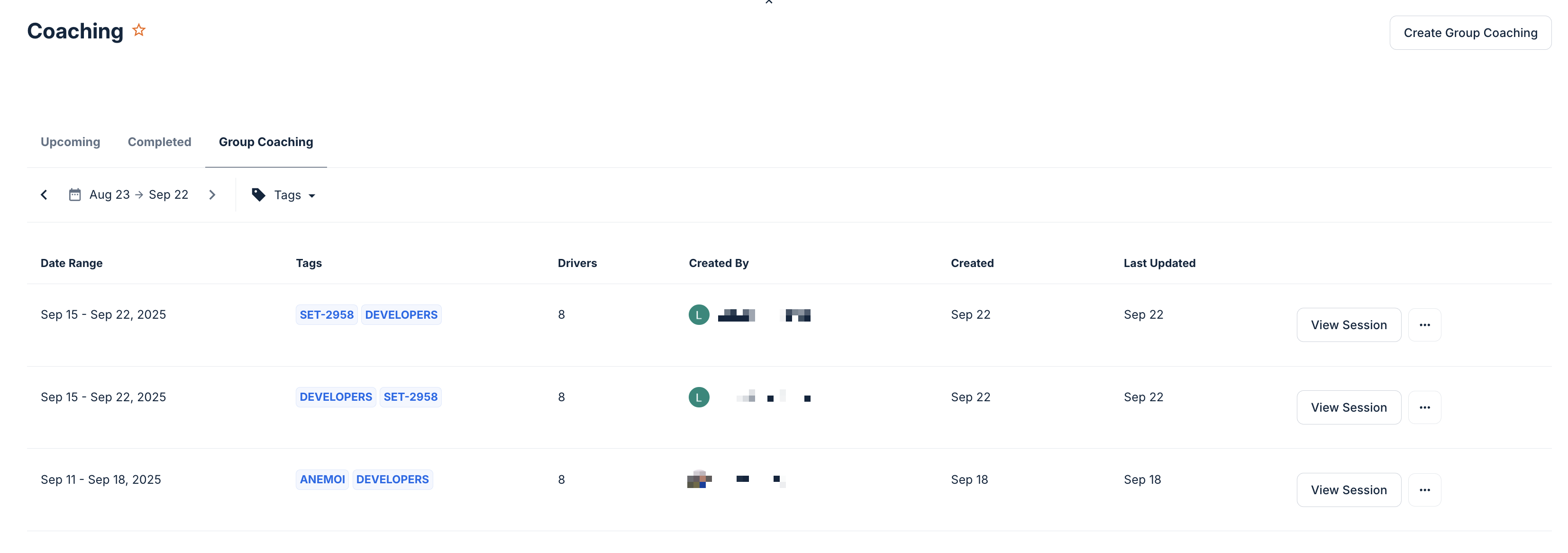Open more options for first session row
The image size is (1568, 553).
(x=1424, y=324)
